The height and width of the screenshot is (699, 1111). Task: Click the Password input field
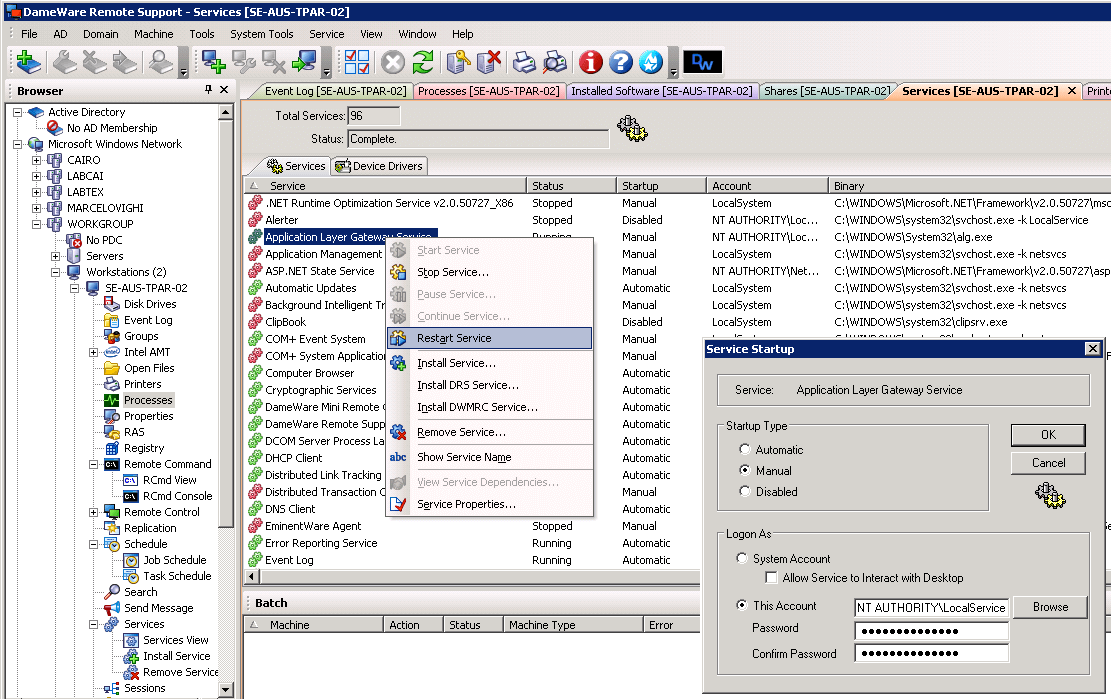click(x=931, y=631)
